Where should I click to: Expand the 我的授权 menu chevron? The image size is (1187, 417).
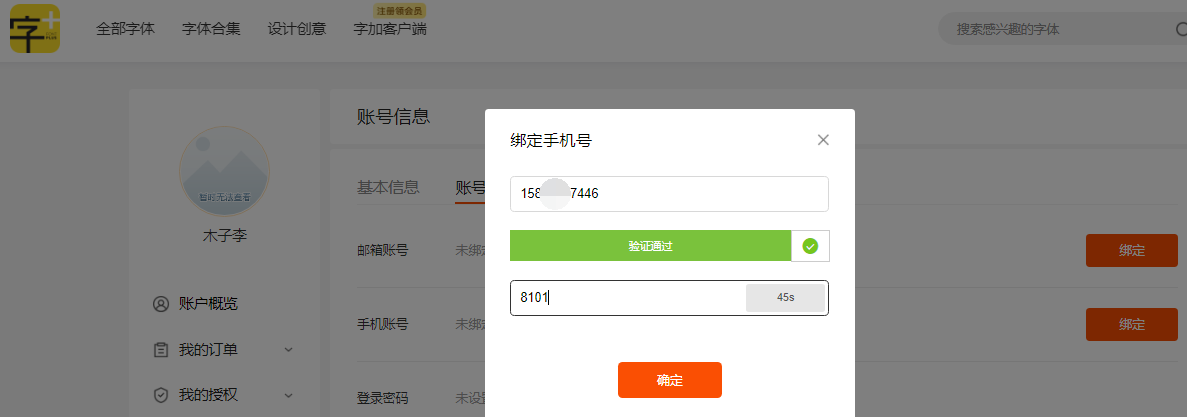point(289,395)
